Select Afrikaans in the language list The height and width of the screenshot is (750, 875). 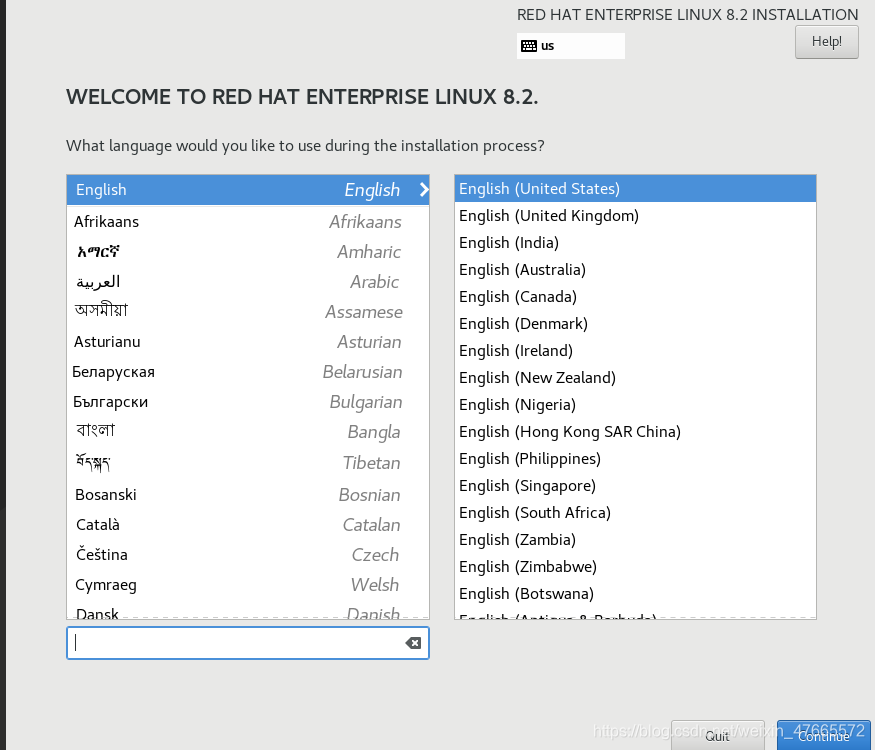(248, 222)
